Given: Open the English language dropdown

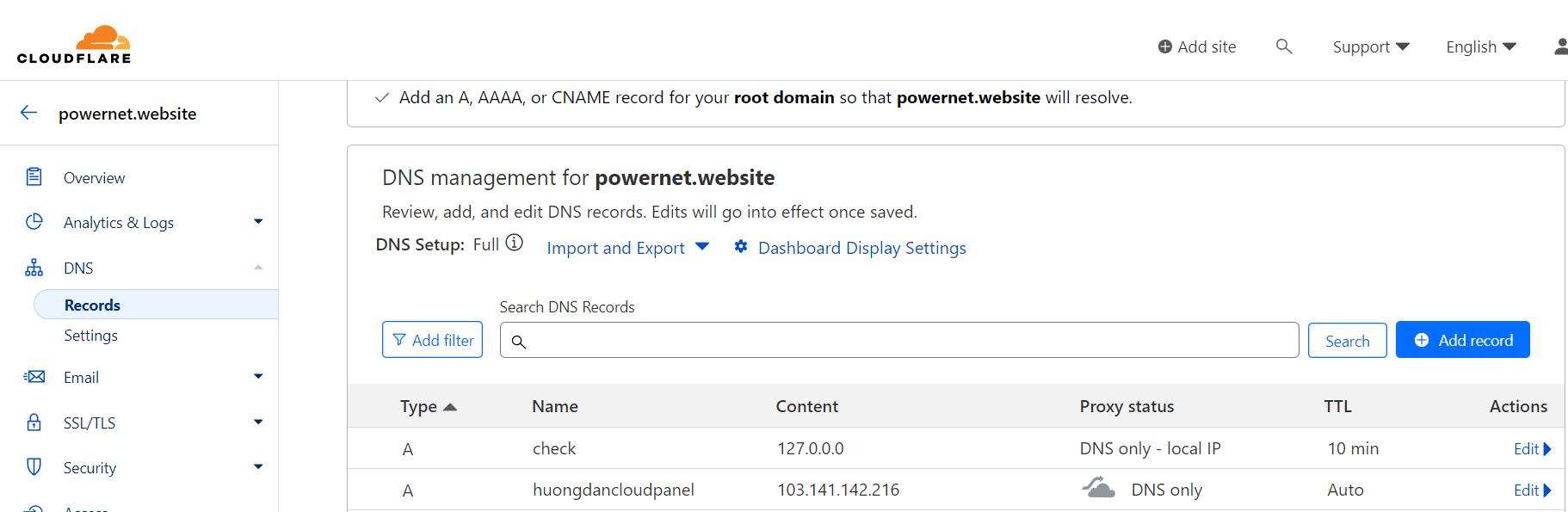Looking at the screenshot, I should click(1480, 46).
